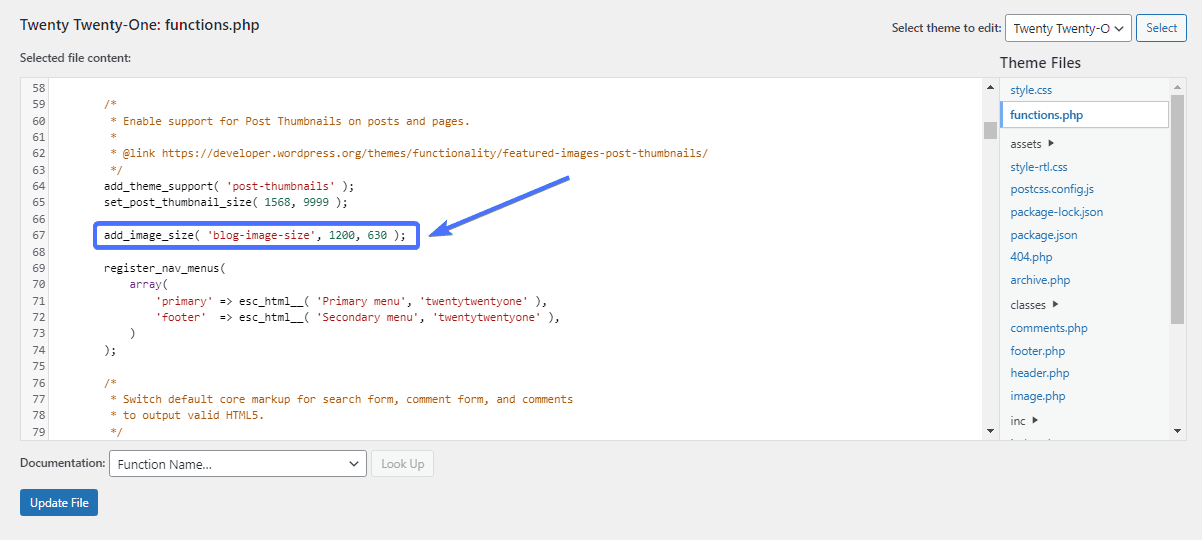This screenshot has height=540, width=1202.
Task: Open package-lock.json file
Action: click(1056, 212)
